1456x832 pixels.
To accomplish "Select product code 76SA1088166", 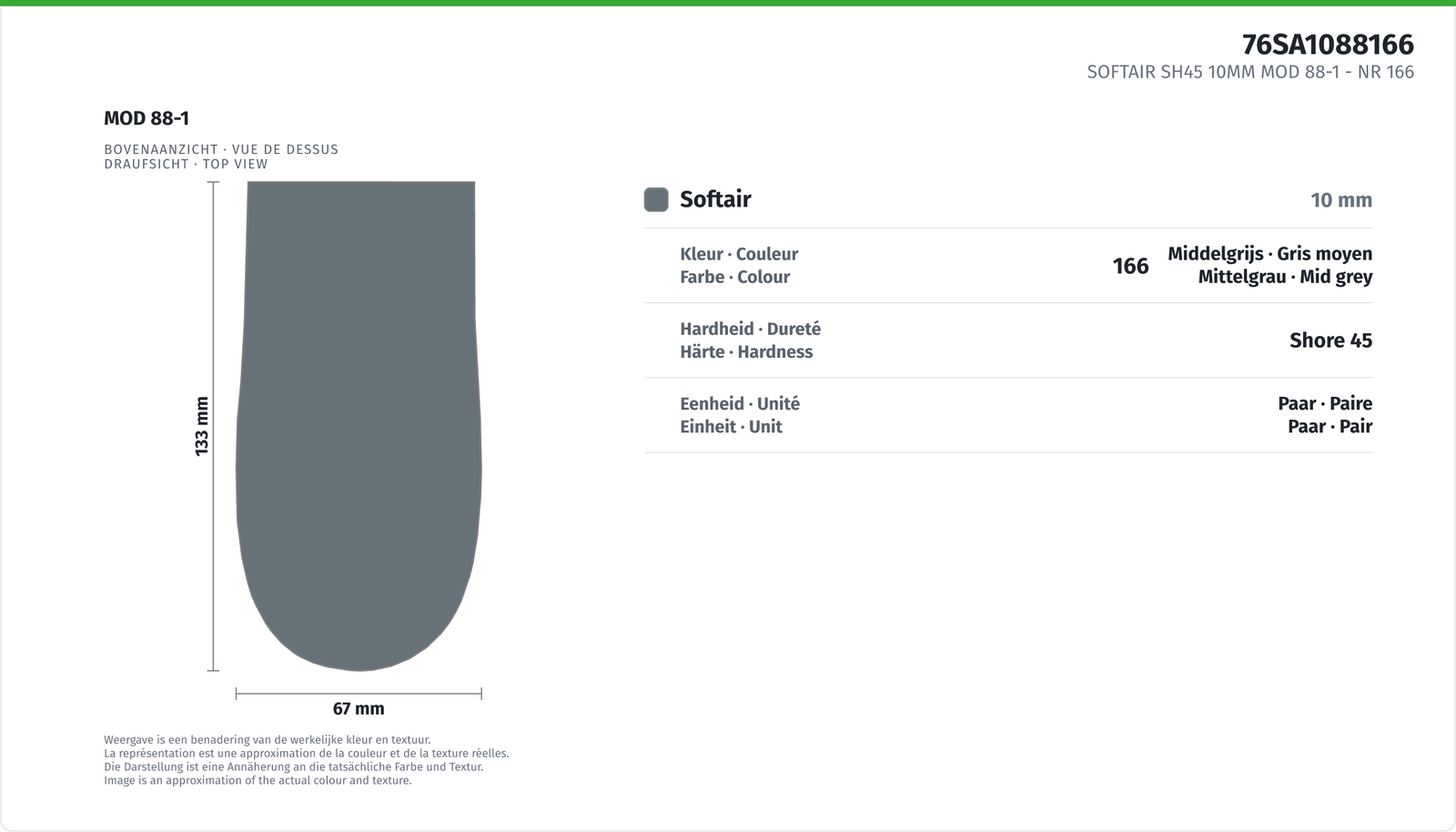I will (x=1328, y=45).
